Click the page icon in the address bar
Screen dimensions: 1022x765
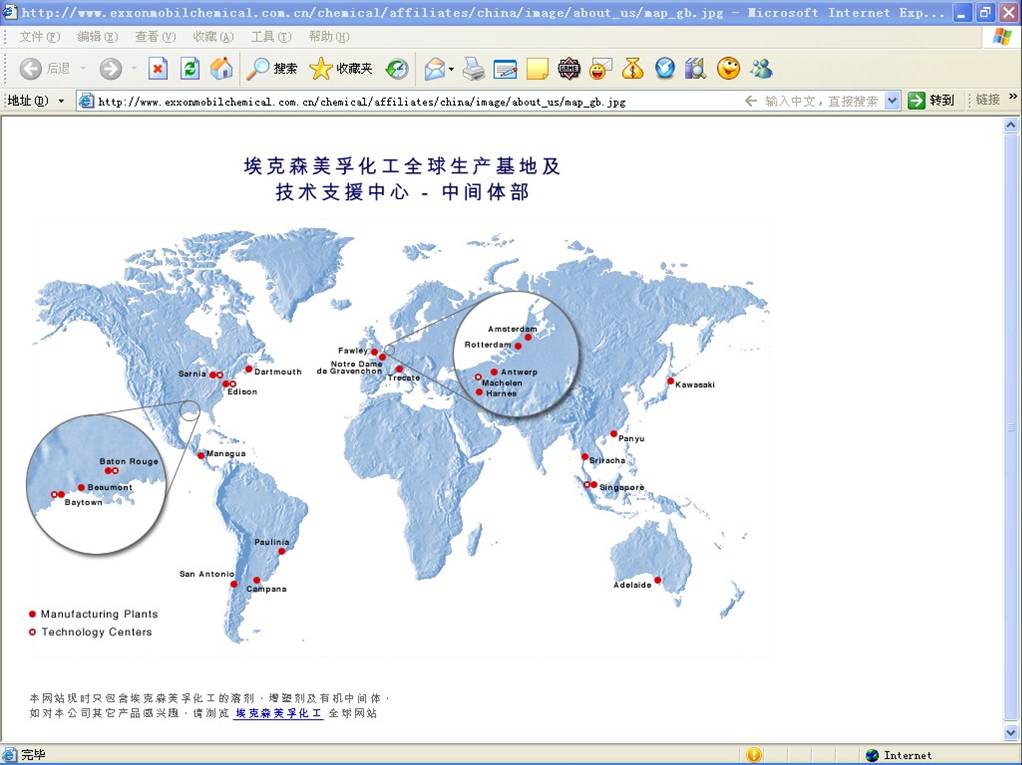pyautogui.click(x=86, y=101)
